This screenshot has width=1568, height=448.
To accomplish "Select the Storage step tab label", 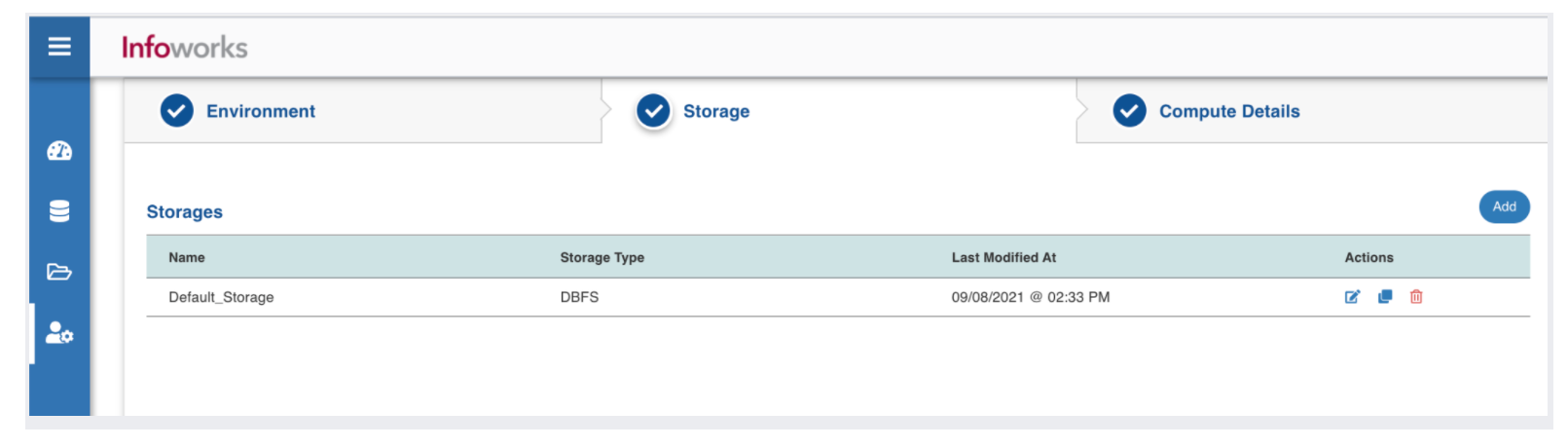I will tap(716, 111).
